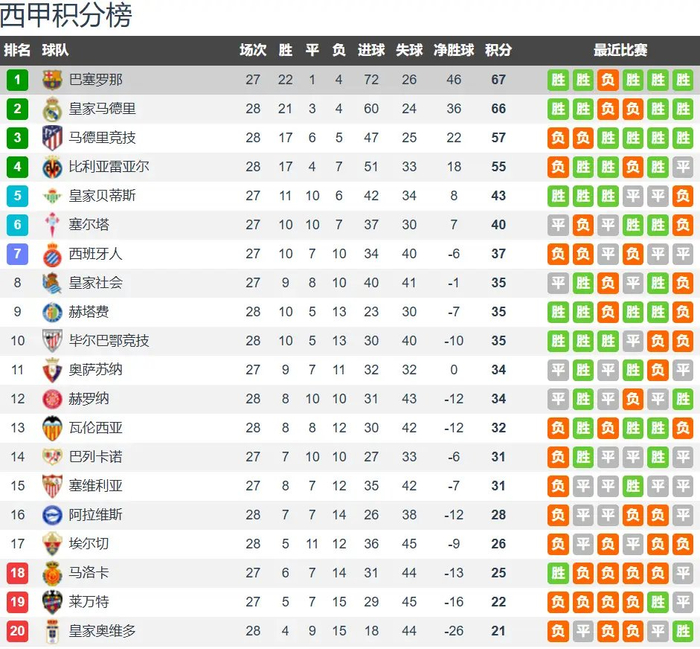
Task: Click the Barcelona (巴塞罗那) team crest
Action: pos(52,80)
